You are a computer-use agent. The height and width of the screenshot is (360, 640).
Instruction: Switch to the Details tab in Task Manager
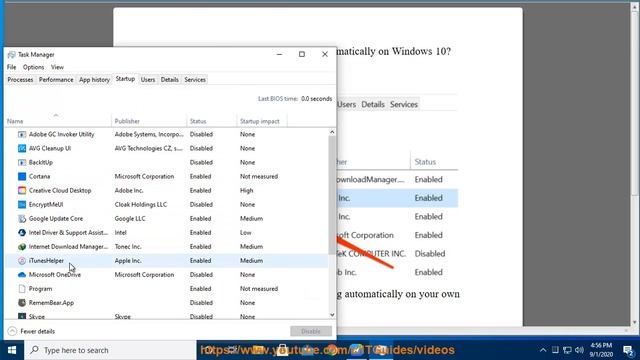(169, 80)
